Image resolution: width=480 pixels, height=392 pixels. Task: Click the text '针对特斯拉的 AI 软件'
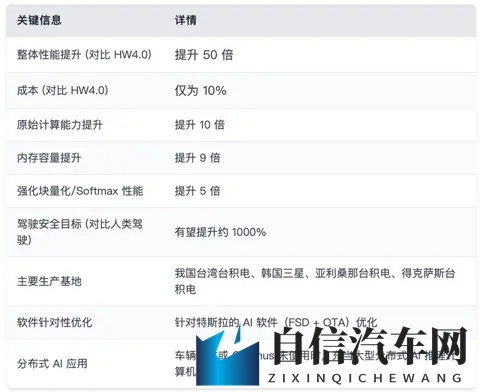(x=226, y=322)
